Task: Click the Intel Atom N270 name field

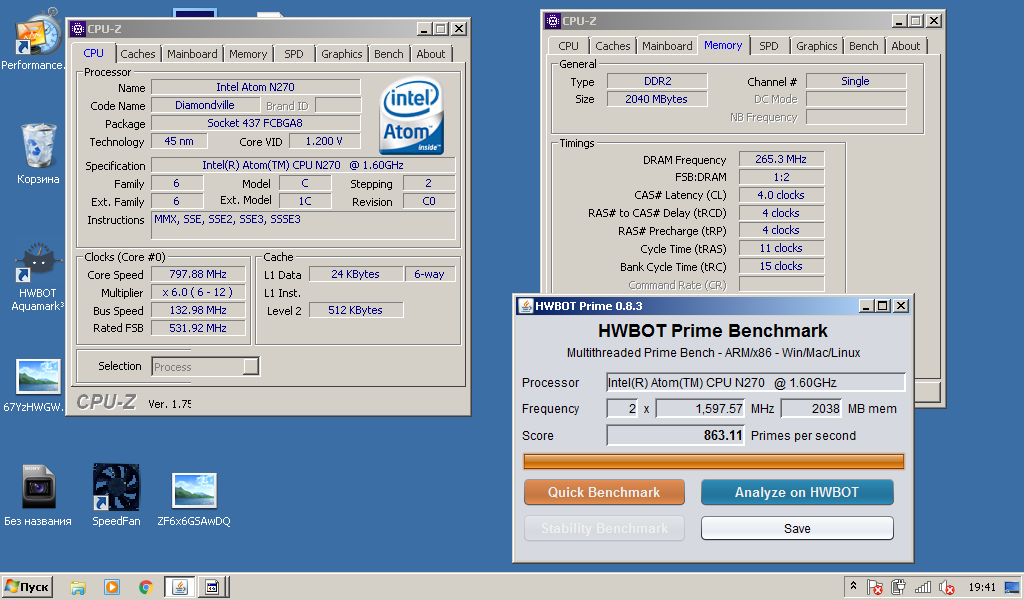Action: [255, 87]
